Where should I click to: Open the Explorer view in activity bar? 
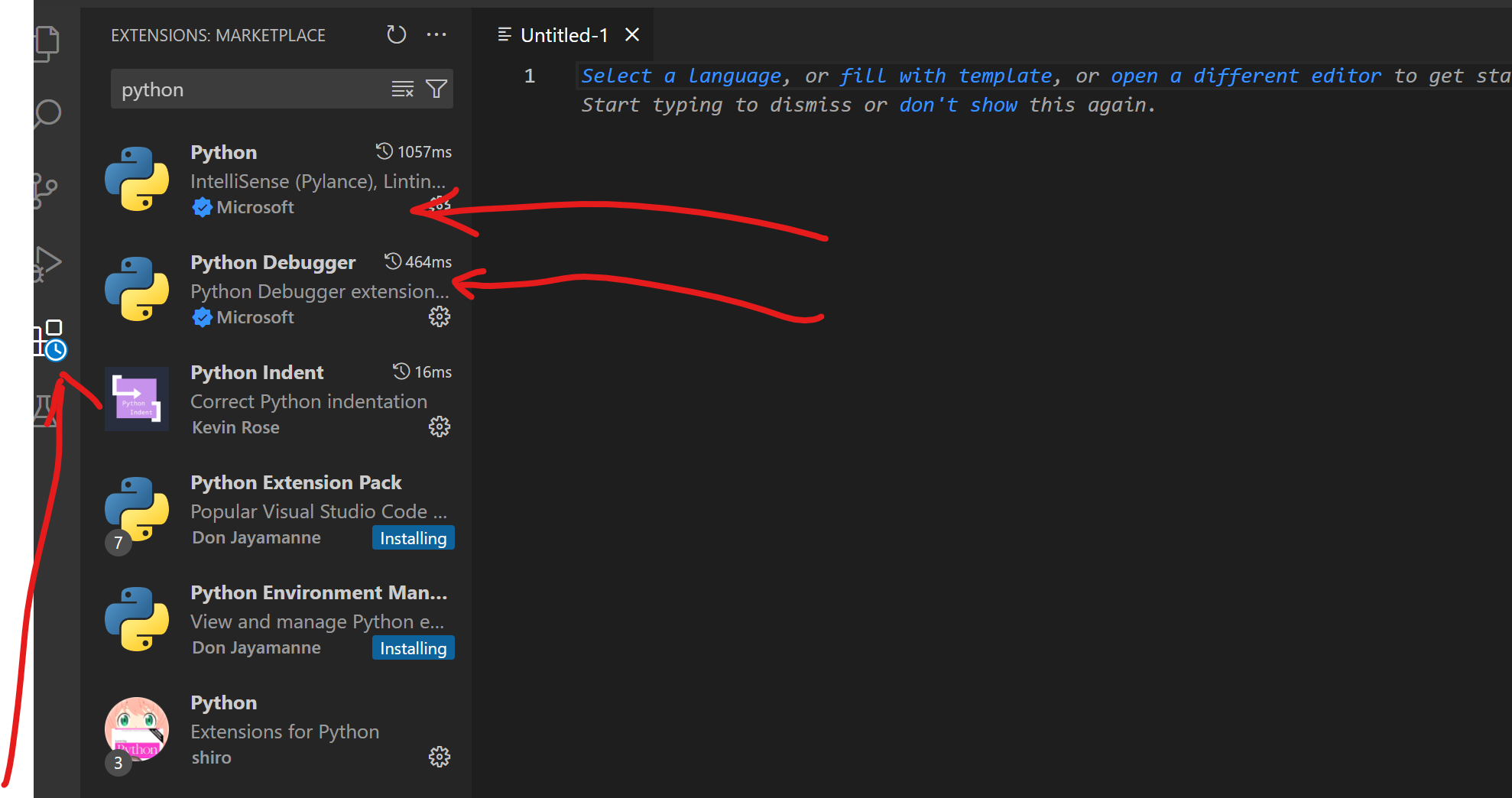(47, 43)
